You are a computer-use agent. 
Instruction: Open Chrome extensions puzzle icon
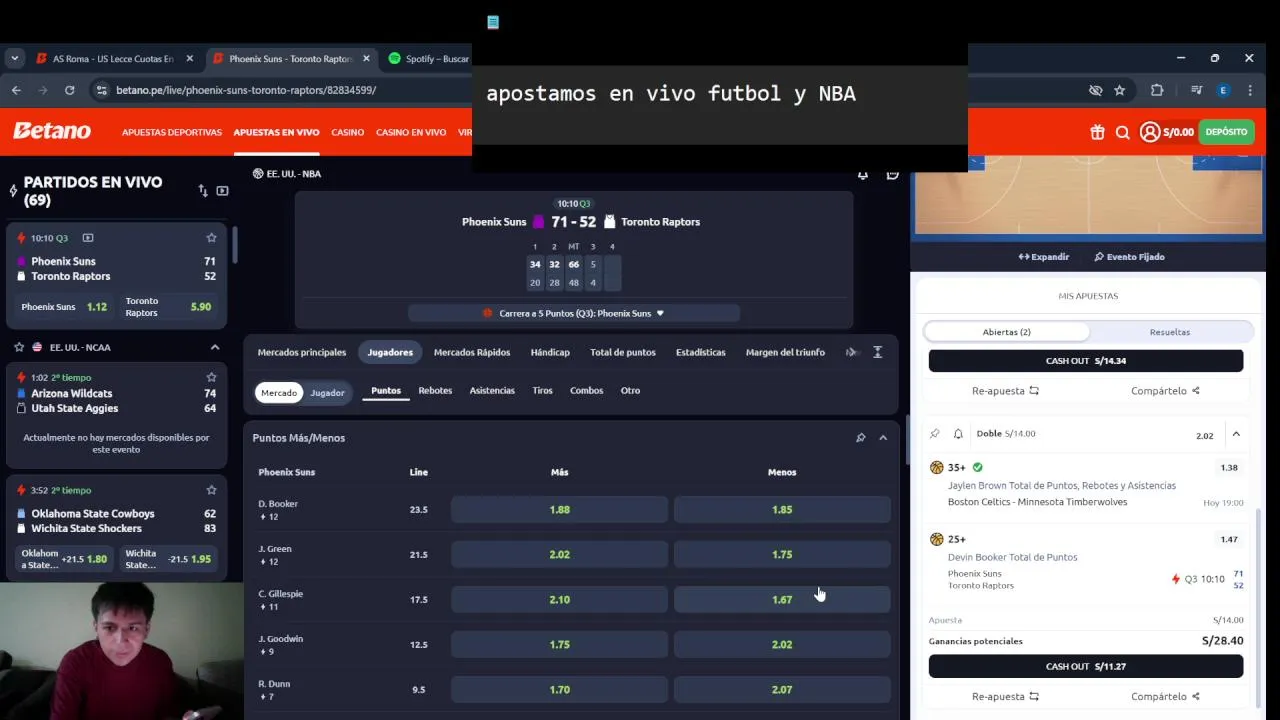(1157, 90)
